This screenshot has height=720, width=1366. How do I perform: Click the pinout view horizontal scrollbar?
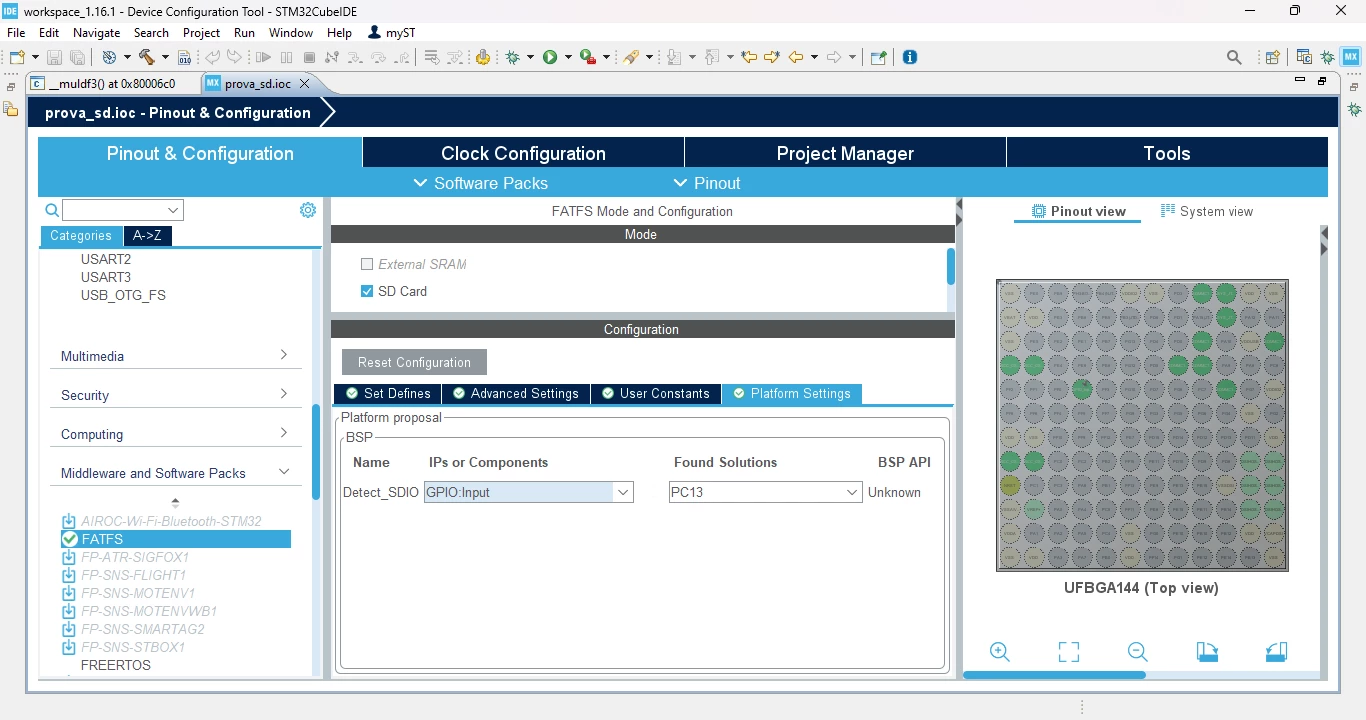(1054, 675)
